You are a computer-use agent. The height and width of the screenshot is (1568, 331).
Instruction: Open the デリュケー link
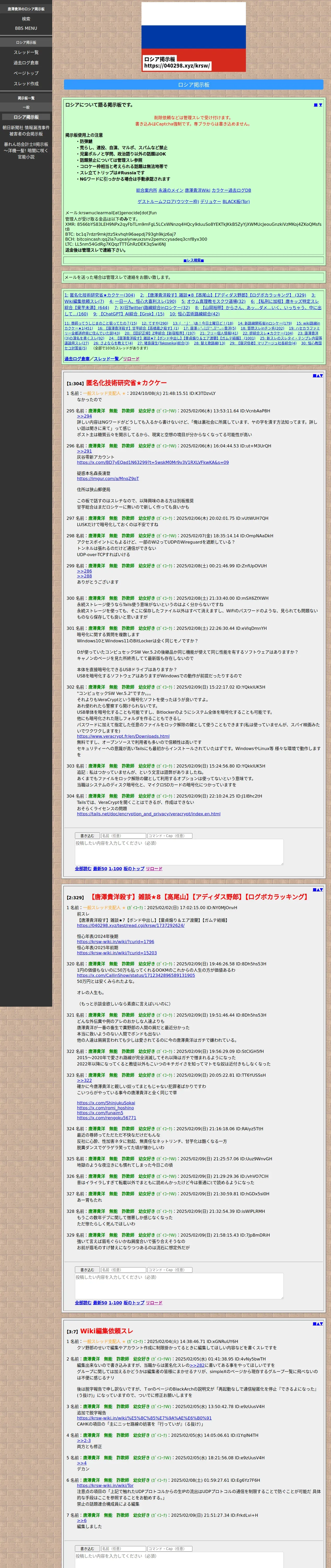pos(210,201)
